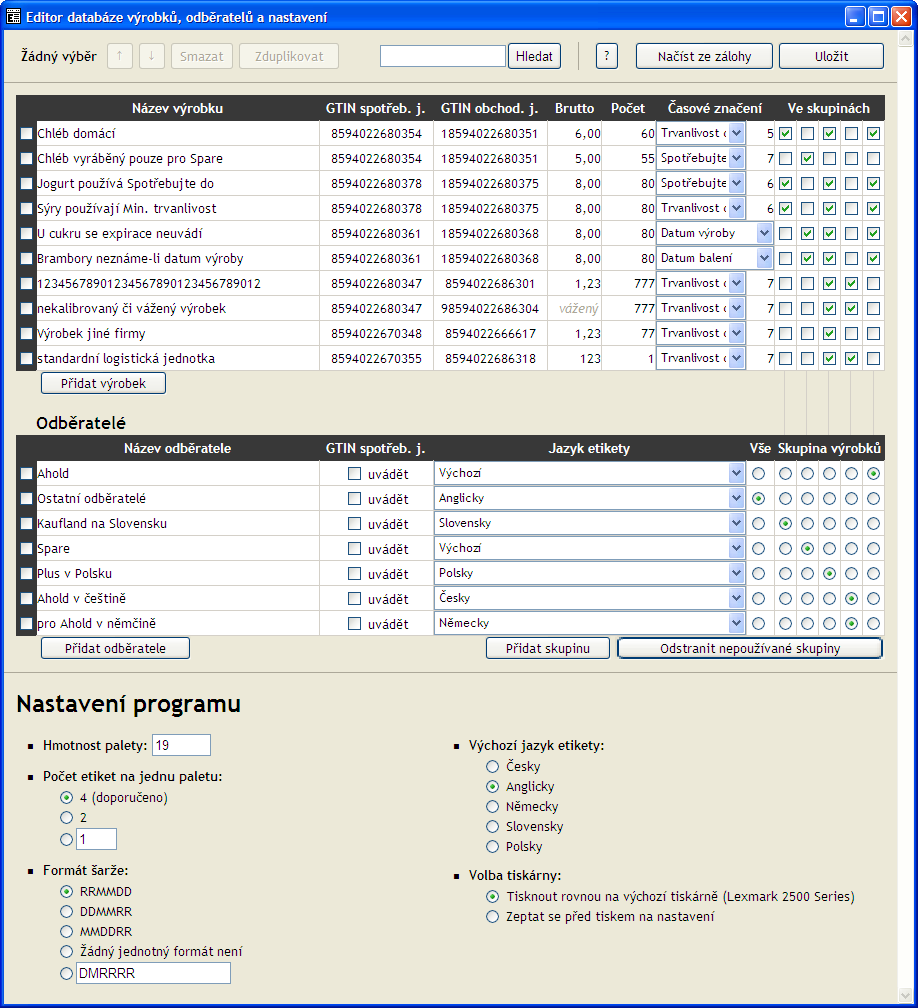Tick the row checkbox for customer Ahold
This screenshot has width=918, height=1008.
coord(26,474)
